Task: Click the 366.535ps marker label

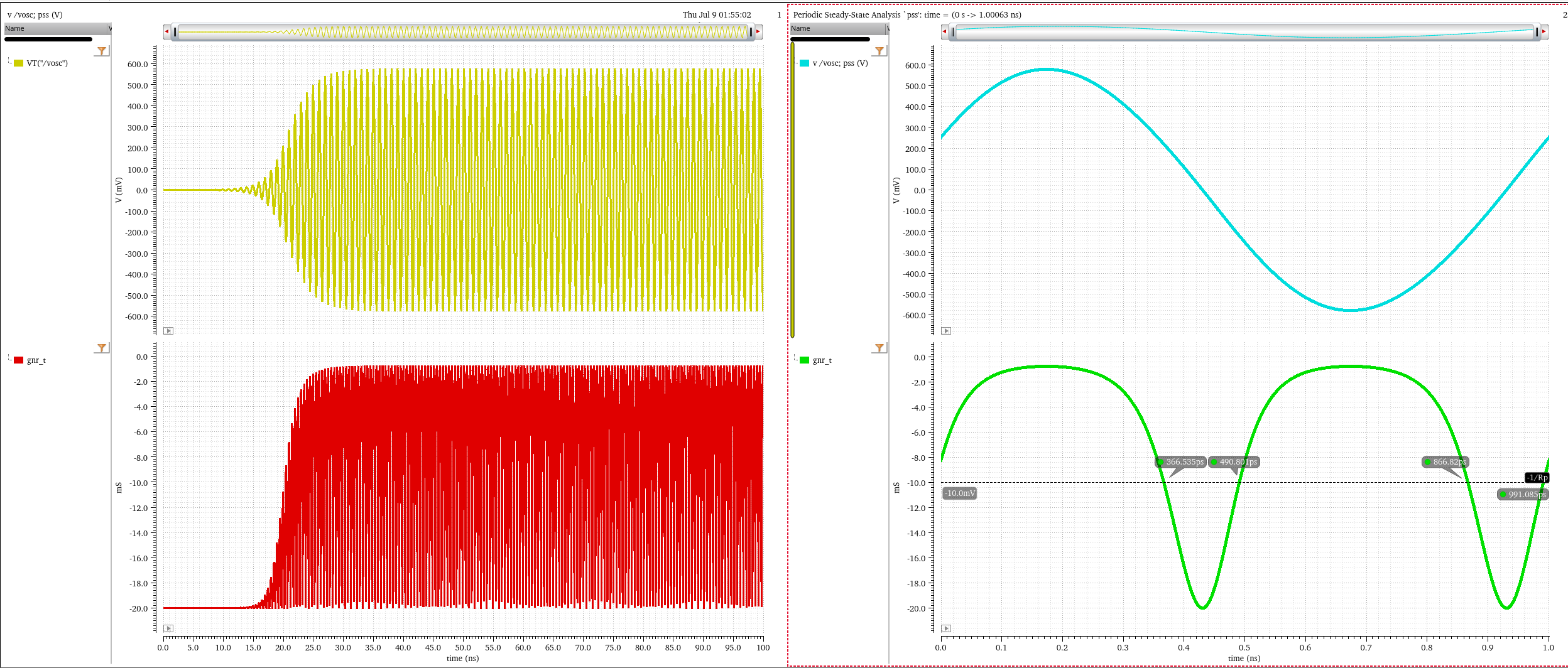Action: coord(1180,462)
